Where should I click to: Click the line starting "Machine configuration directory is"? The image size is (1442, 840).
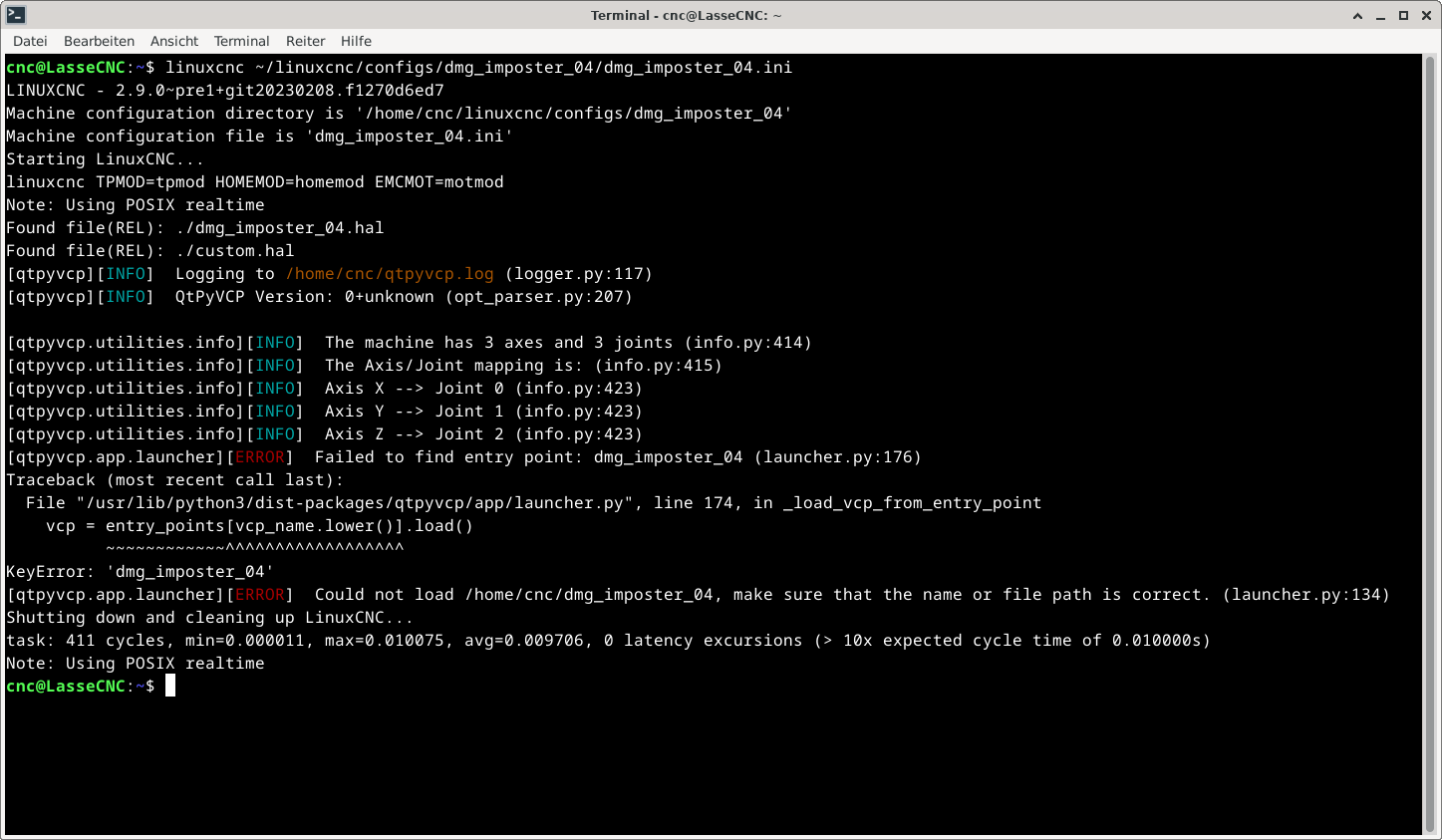[x=400, y=114]
